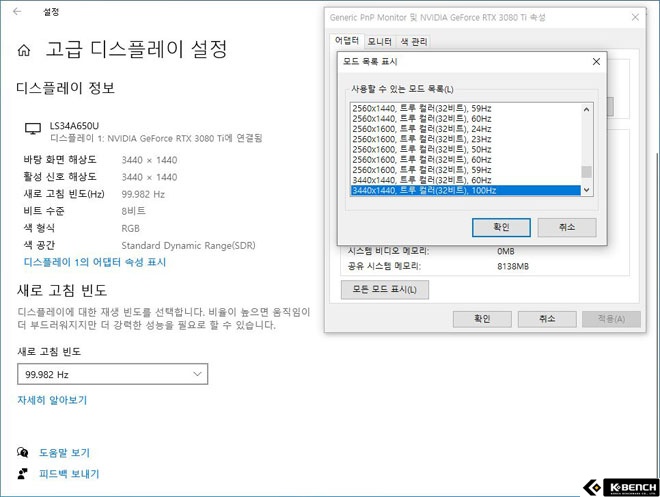
Task: Open the 99.982 Hz refresh rate dropdown
Action: click(x=112, y=374)
